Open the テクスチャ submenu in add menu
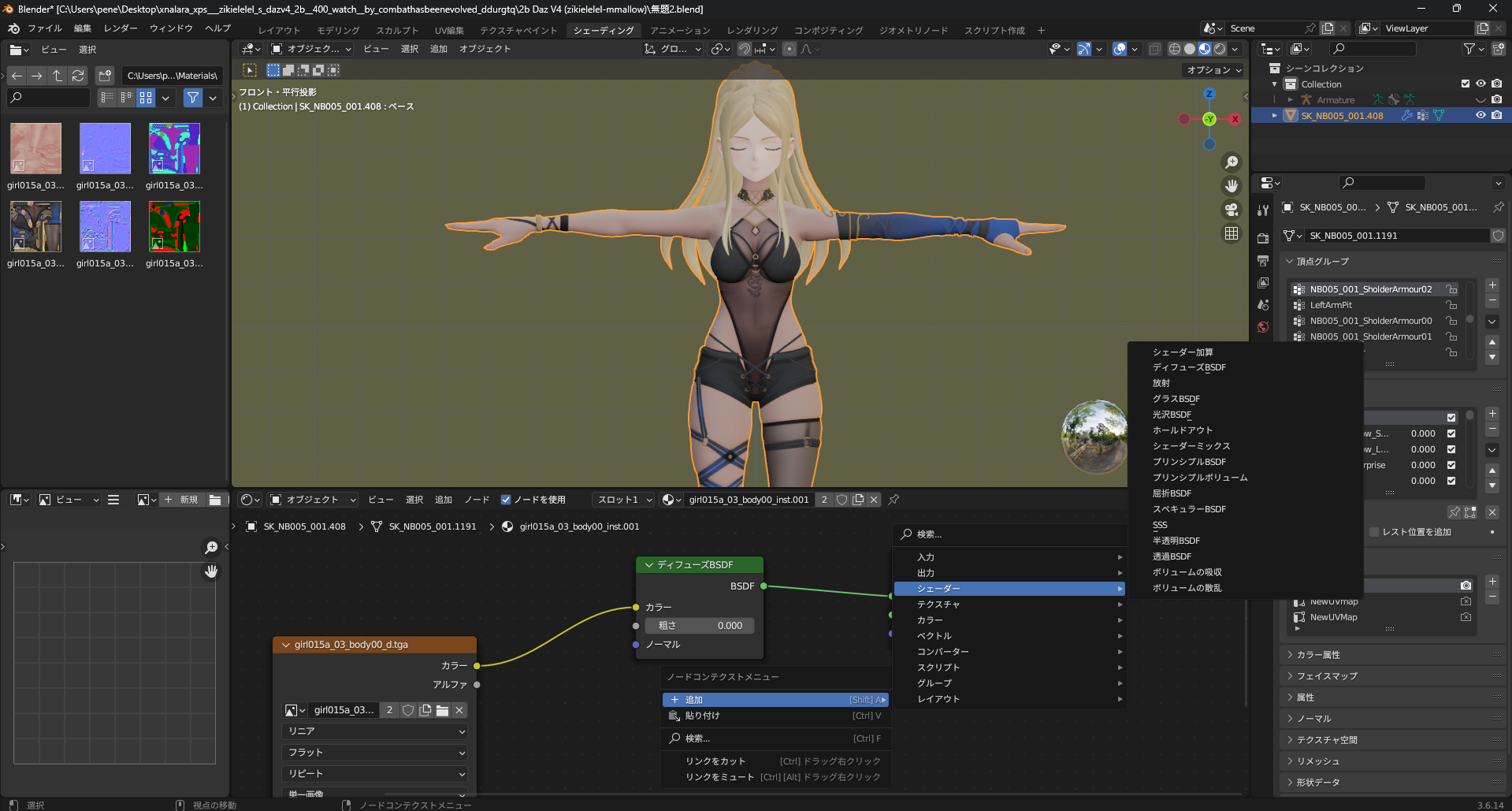This screenshot has width=1512, height=811. tap(1010, 605)
